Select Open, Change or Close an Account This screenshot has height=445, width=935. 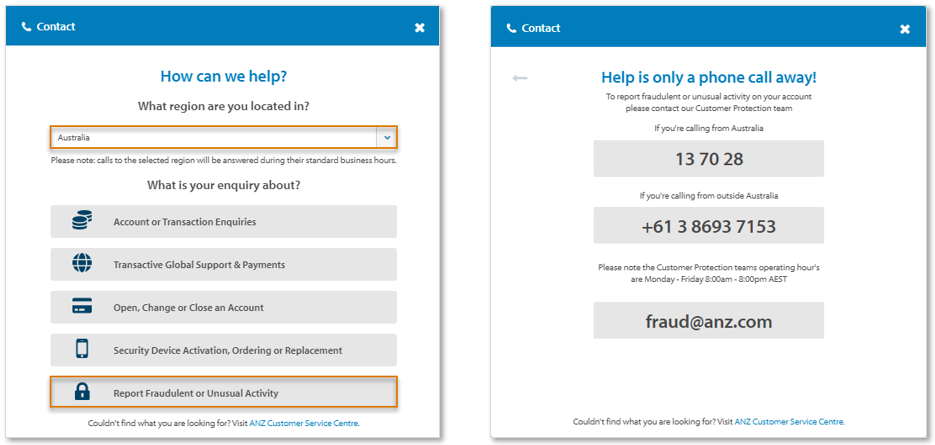click(224, 307)
